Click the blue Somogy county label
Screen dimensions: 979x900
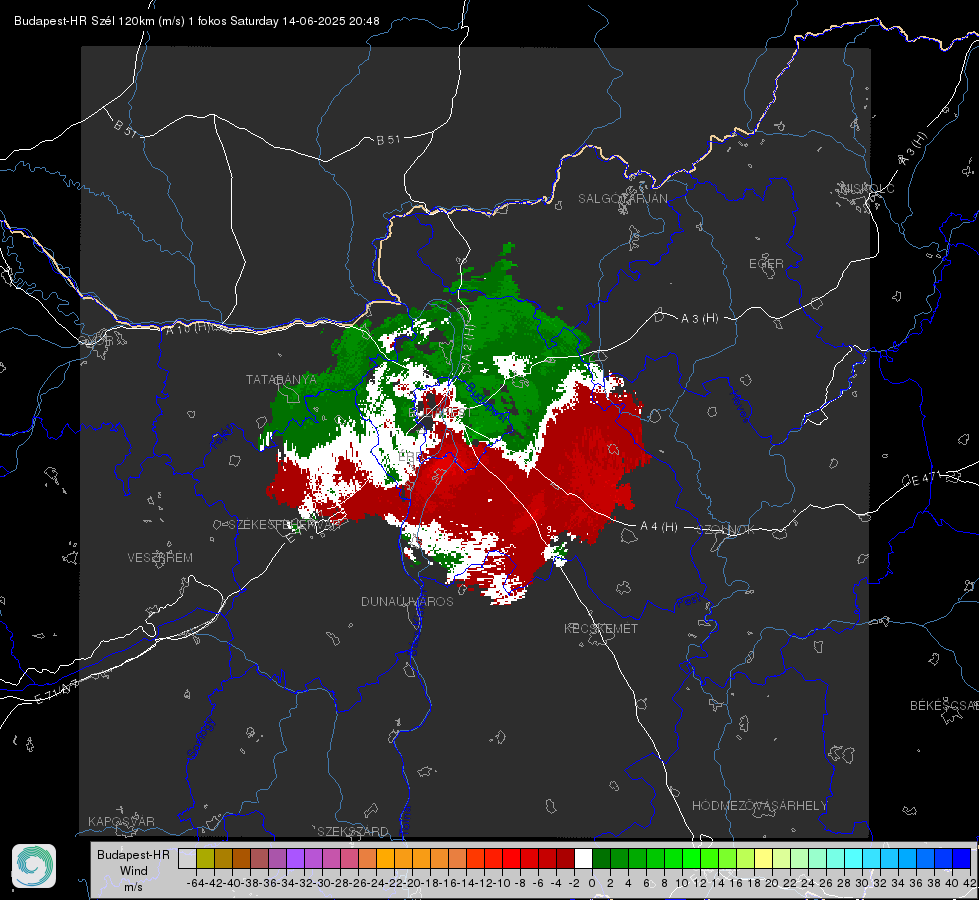click(x=200, y=738)
